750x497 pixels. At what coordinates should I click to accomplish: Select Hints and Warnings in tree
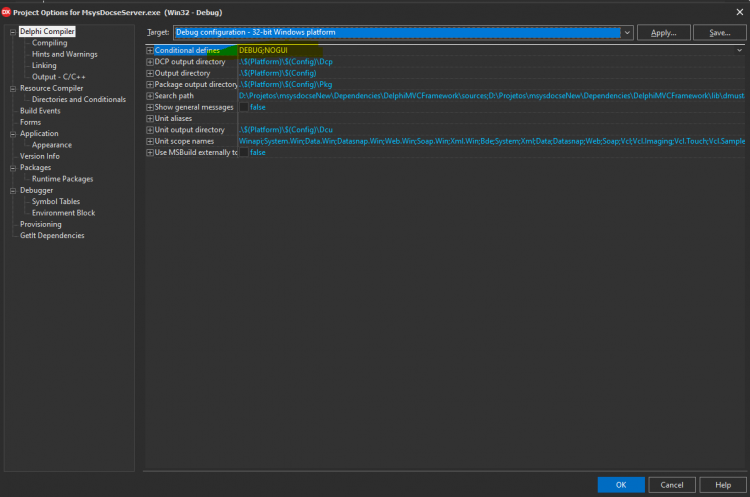click(65, 54)
